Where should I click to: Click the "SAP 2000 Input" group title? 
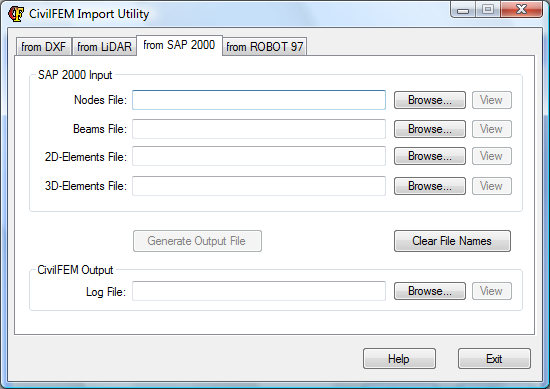pyautogui.click(x=75, y=75)
